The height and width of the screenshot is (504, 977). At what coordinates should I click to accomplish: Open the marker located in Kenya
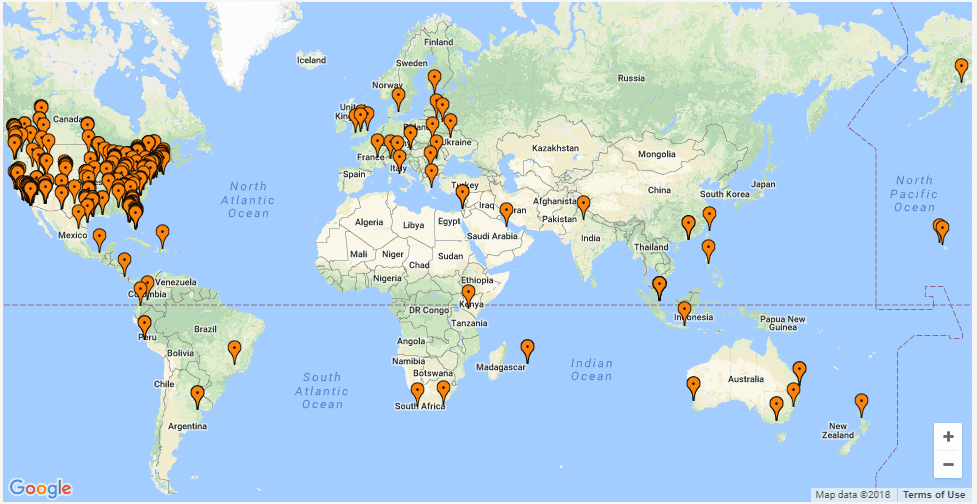[468, 295]
